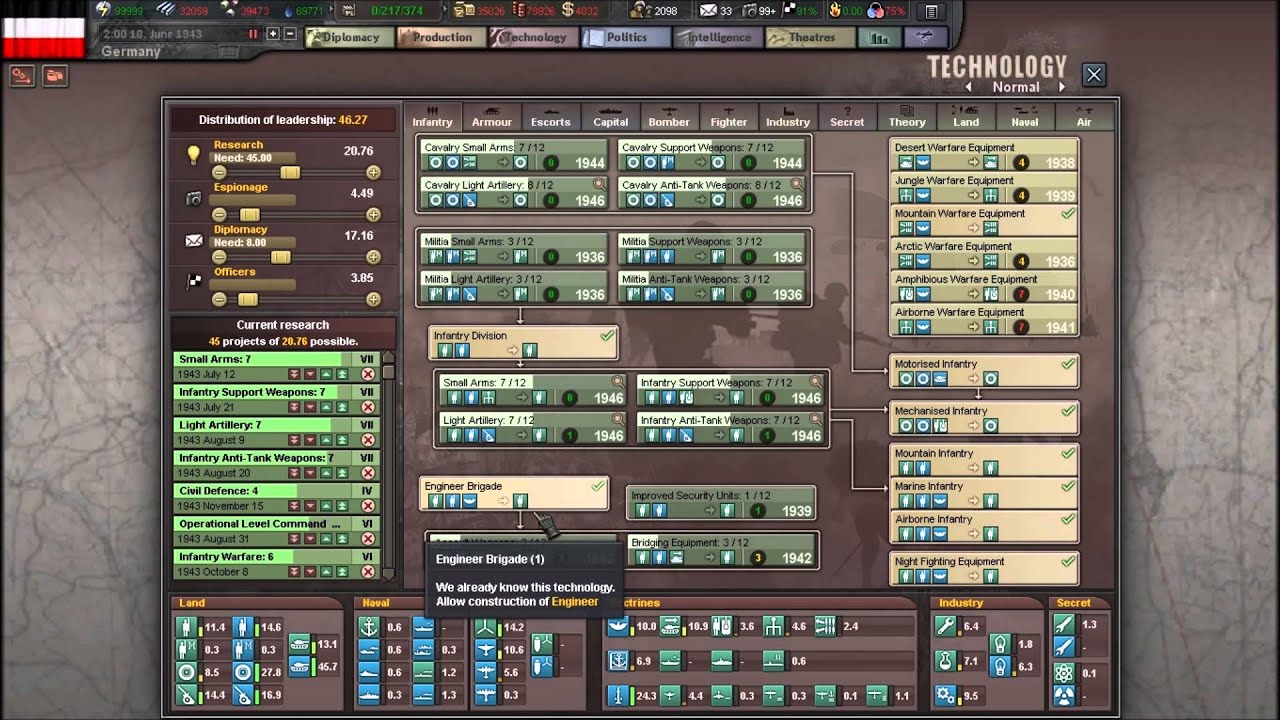The width and height of the screenshot is (1280, 720).
Task: Decrease game speed with minus button
Action: click(290, 33)
